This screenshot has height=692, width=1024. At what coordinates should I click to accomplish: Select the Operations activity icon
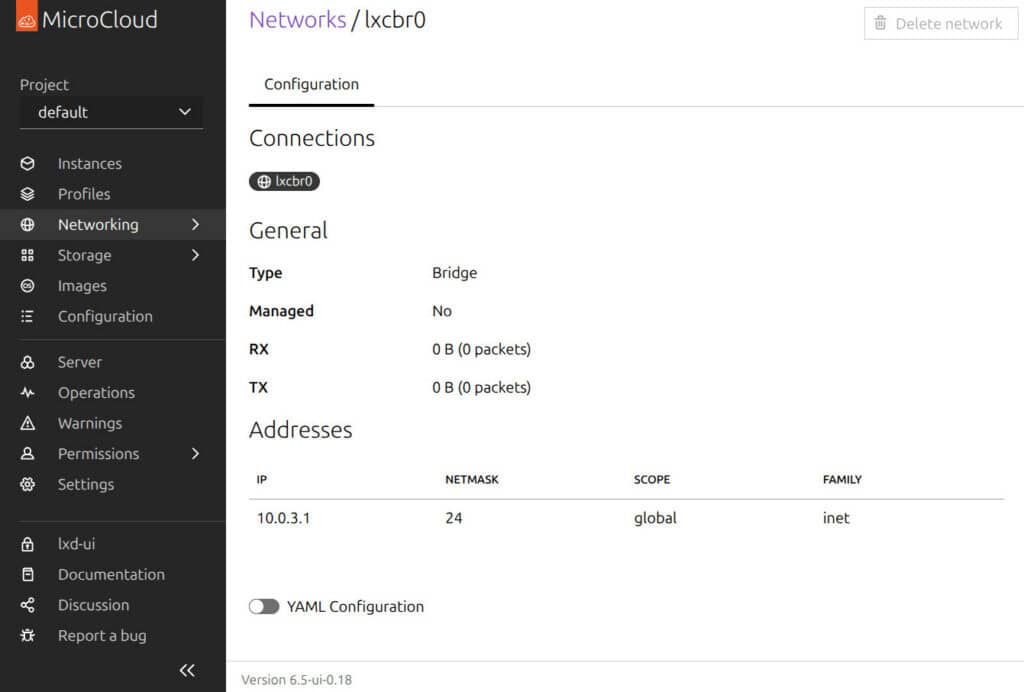28,392
